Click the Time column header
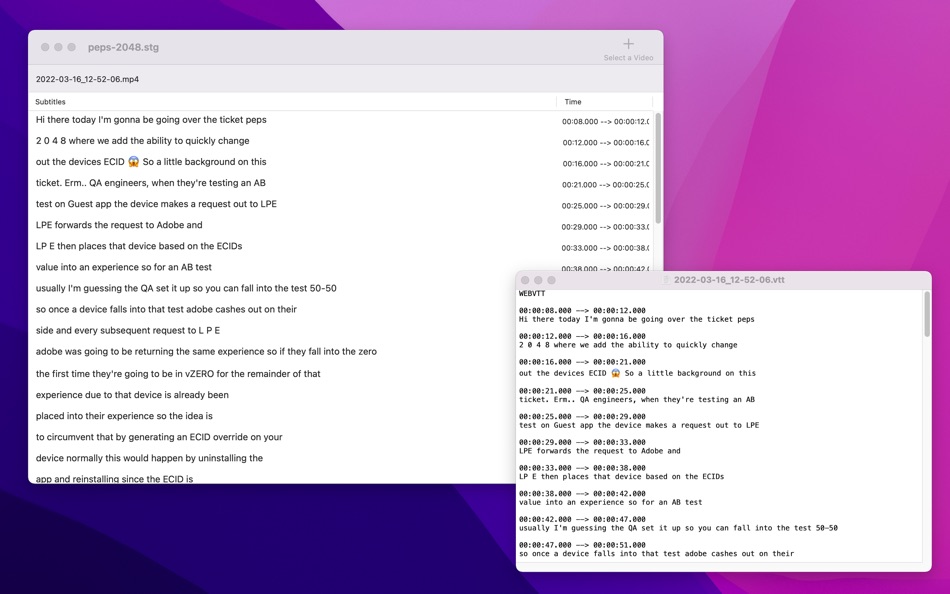950x594 pixels. tap(573, 102)
